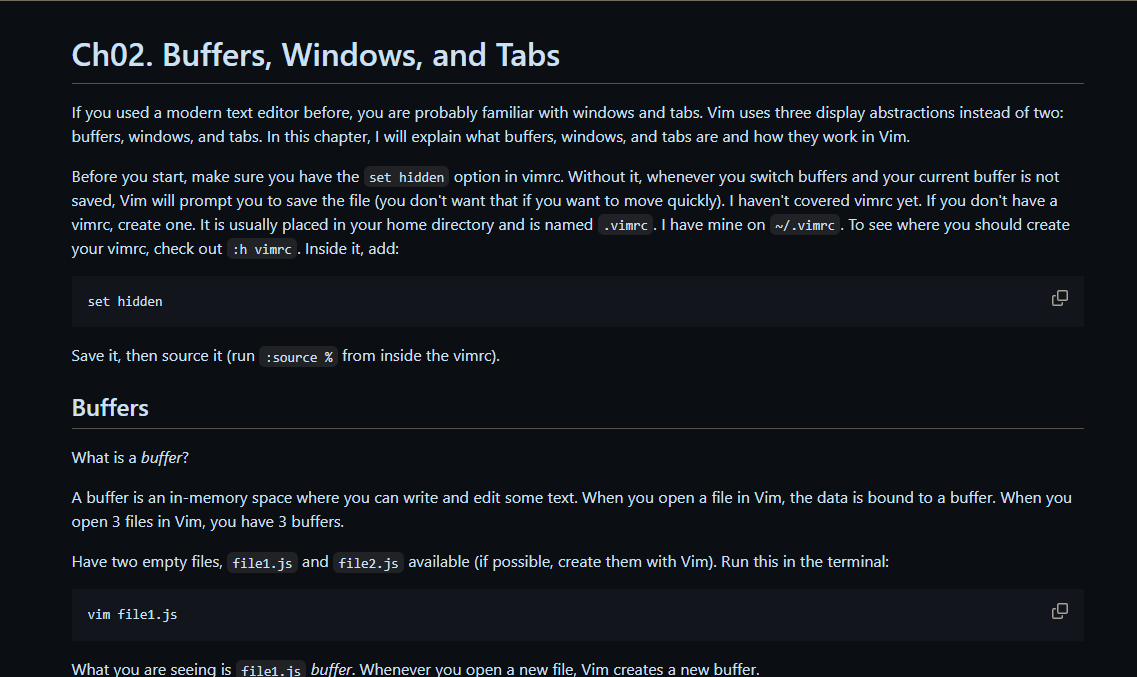Click the italic word "buffer" in "What is a buffer?"

[161, 458]
